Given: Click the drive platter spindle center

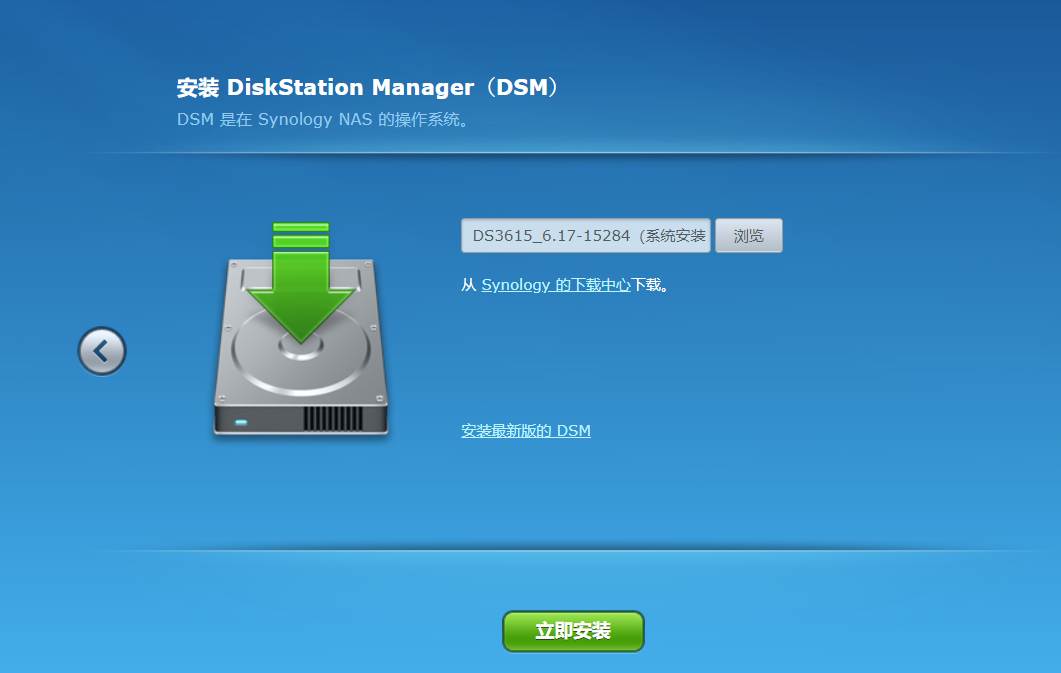Looking at the screenshot, I should (x=301, y=348).
